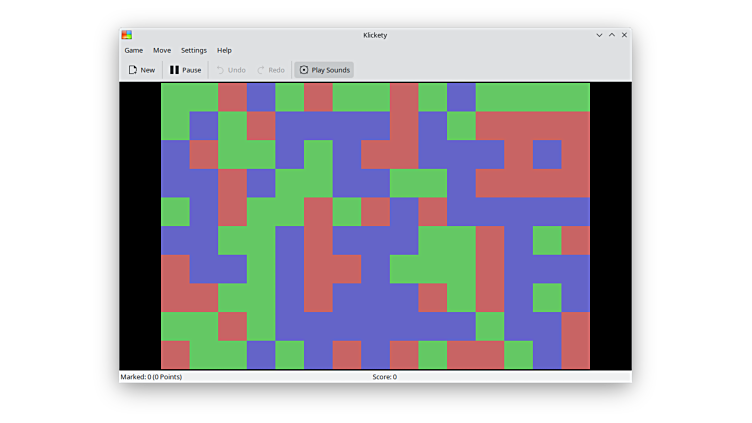Click the Marked points status bar text

pyautogui.click(x=151, y=377)
